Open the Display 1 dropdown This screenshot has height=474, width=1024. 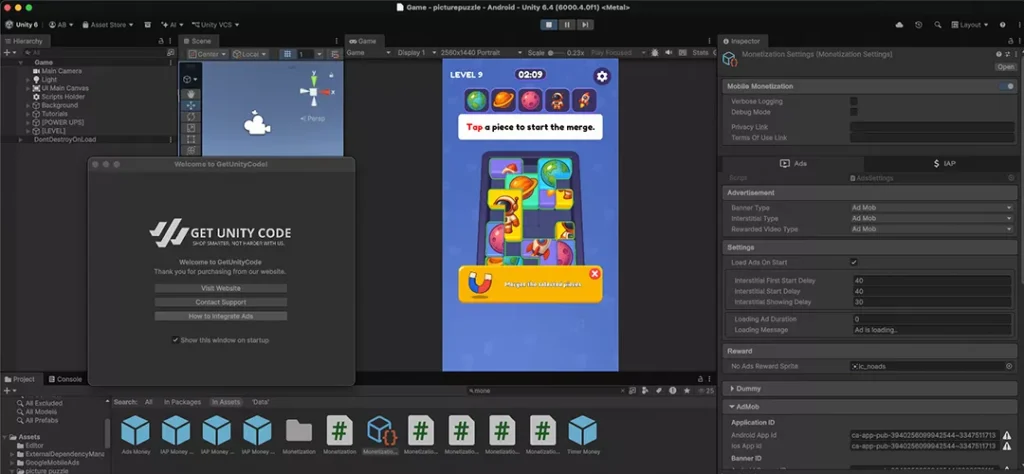pyautogui.click(x=415, y=52)
